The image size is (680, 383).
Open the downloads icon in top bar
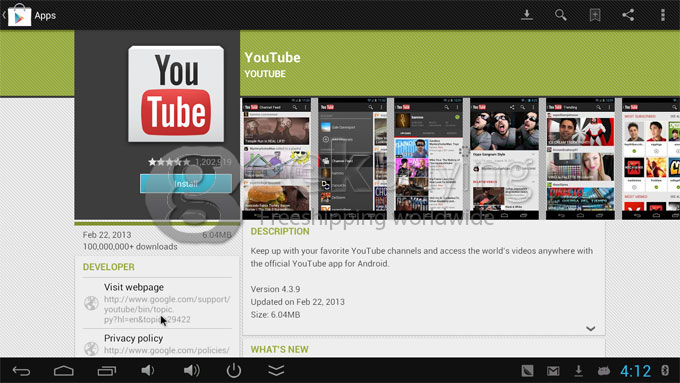click(526, 15)
